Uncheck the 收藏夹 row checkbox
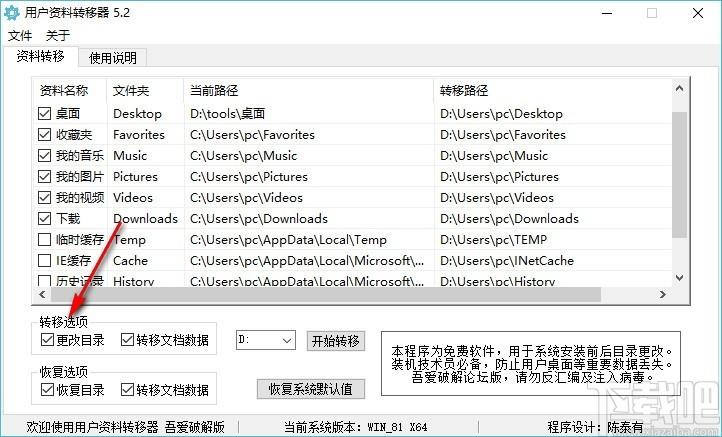Viewport: 722px width, 437px height. 44,134
